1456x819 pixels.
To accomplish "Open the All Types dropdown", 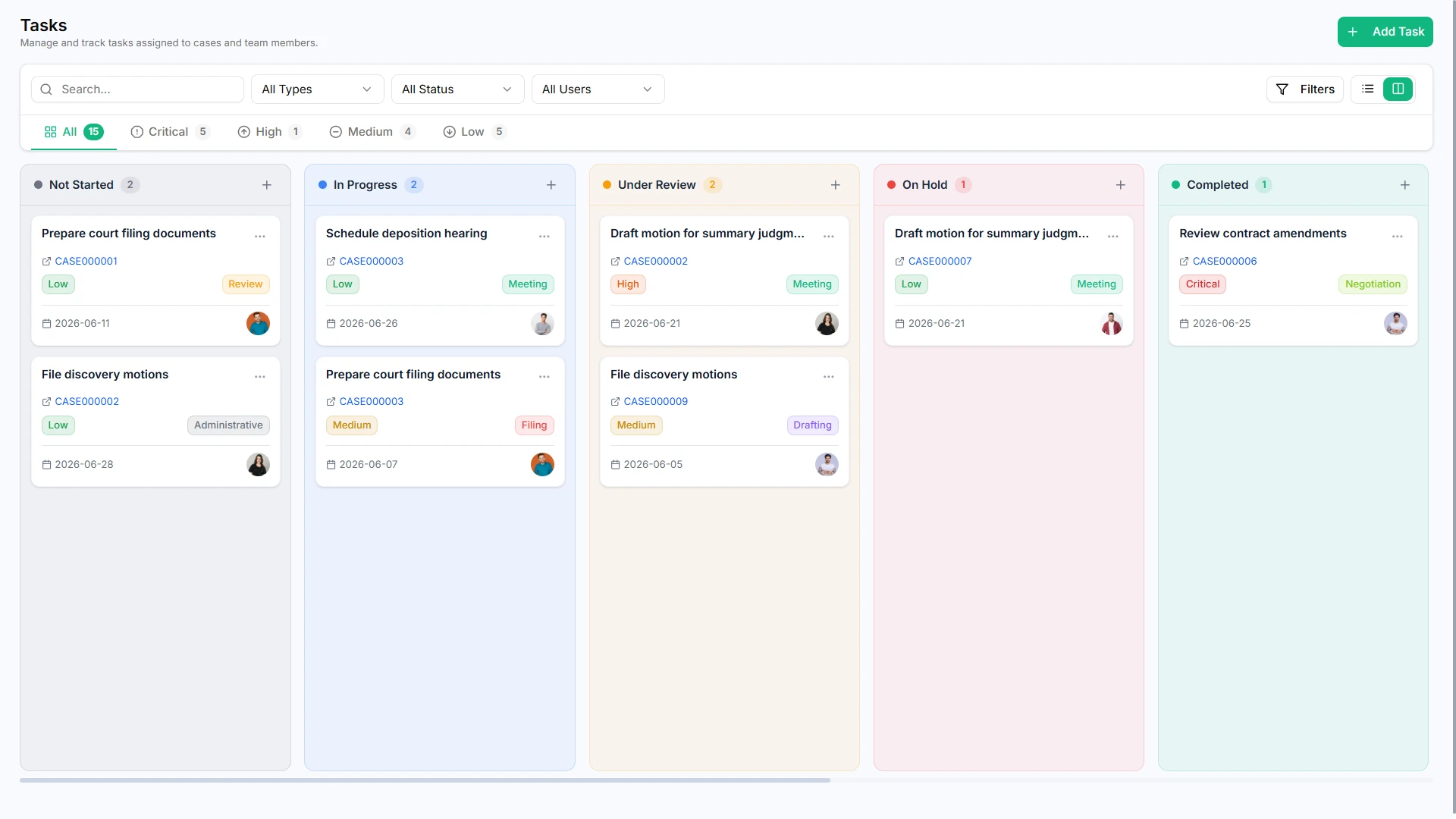I will pyautogui.click(x=317, y=89).
